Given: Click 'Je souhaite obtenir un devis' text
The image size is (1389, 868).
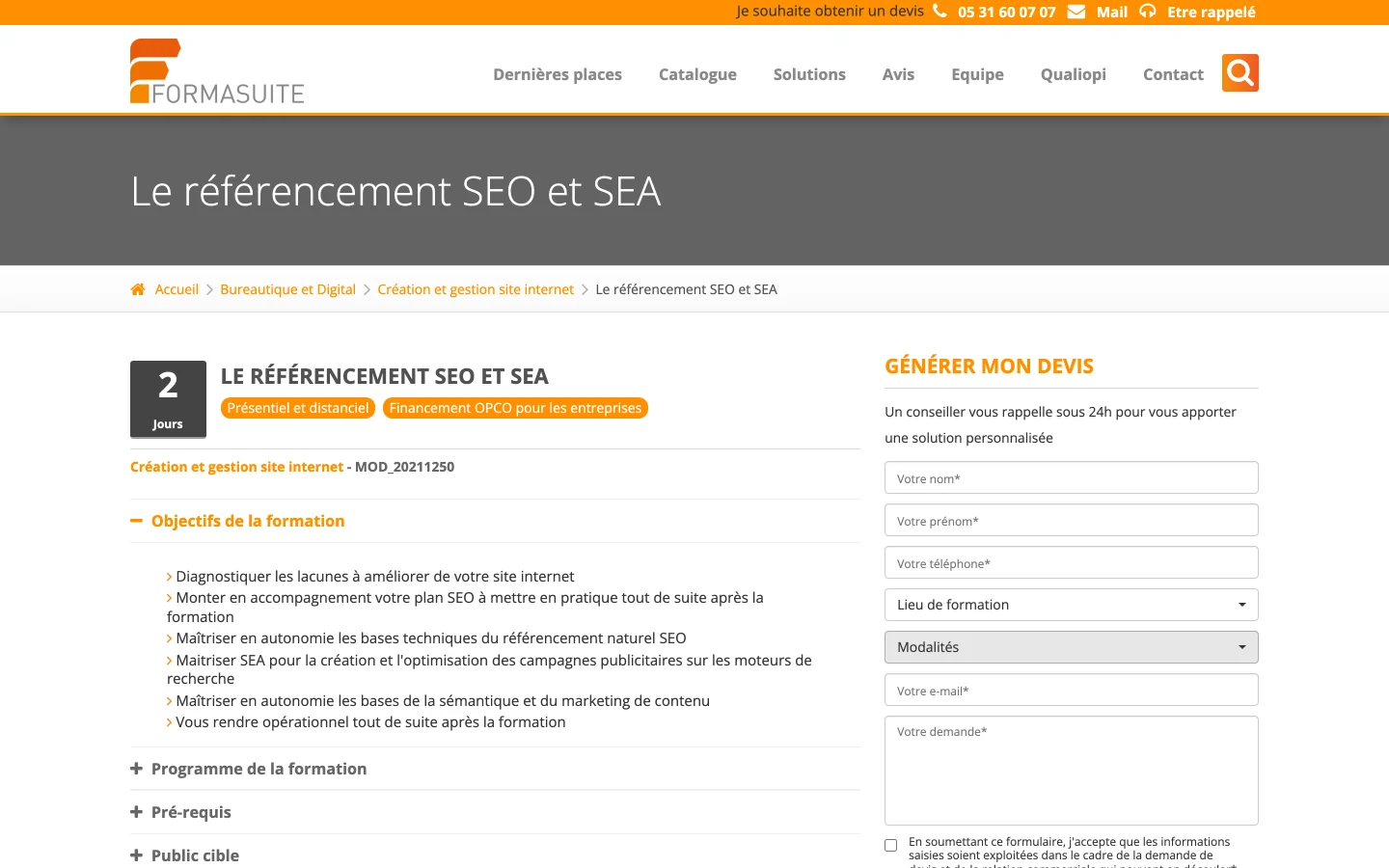Looking at the screenshot, I should point(830,12).
